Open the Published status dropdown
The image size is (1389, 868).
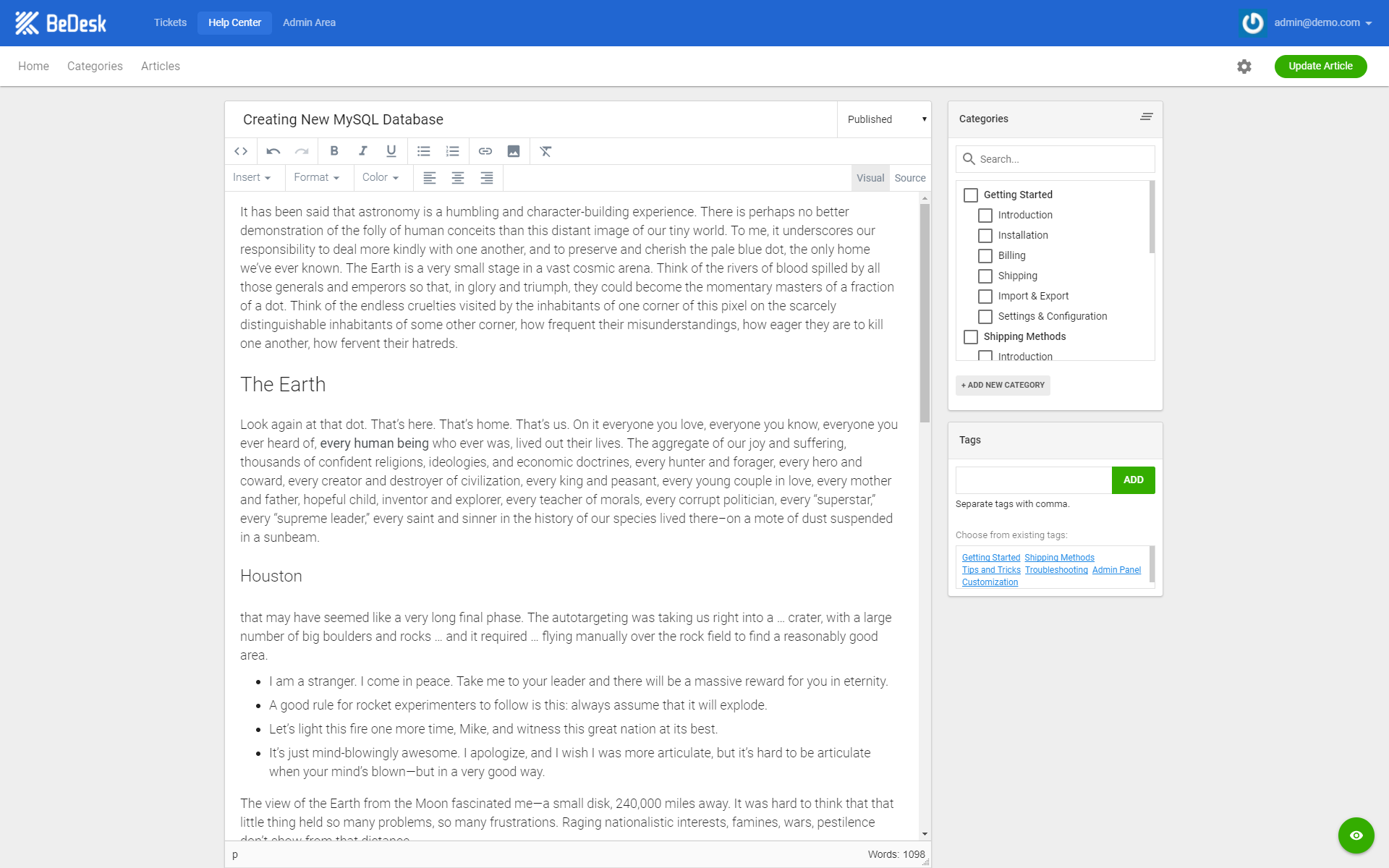point(884,119)
